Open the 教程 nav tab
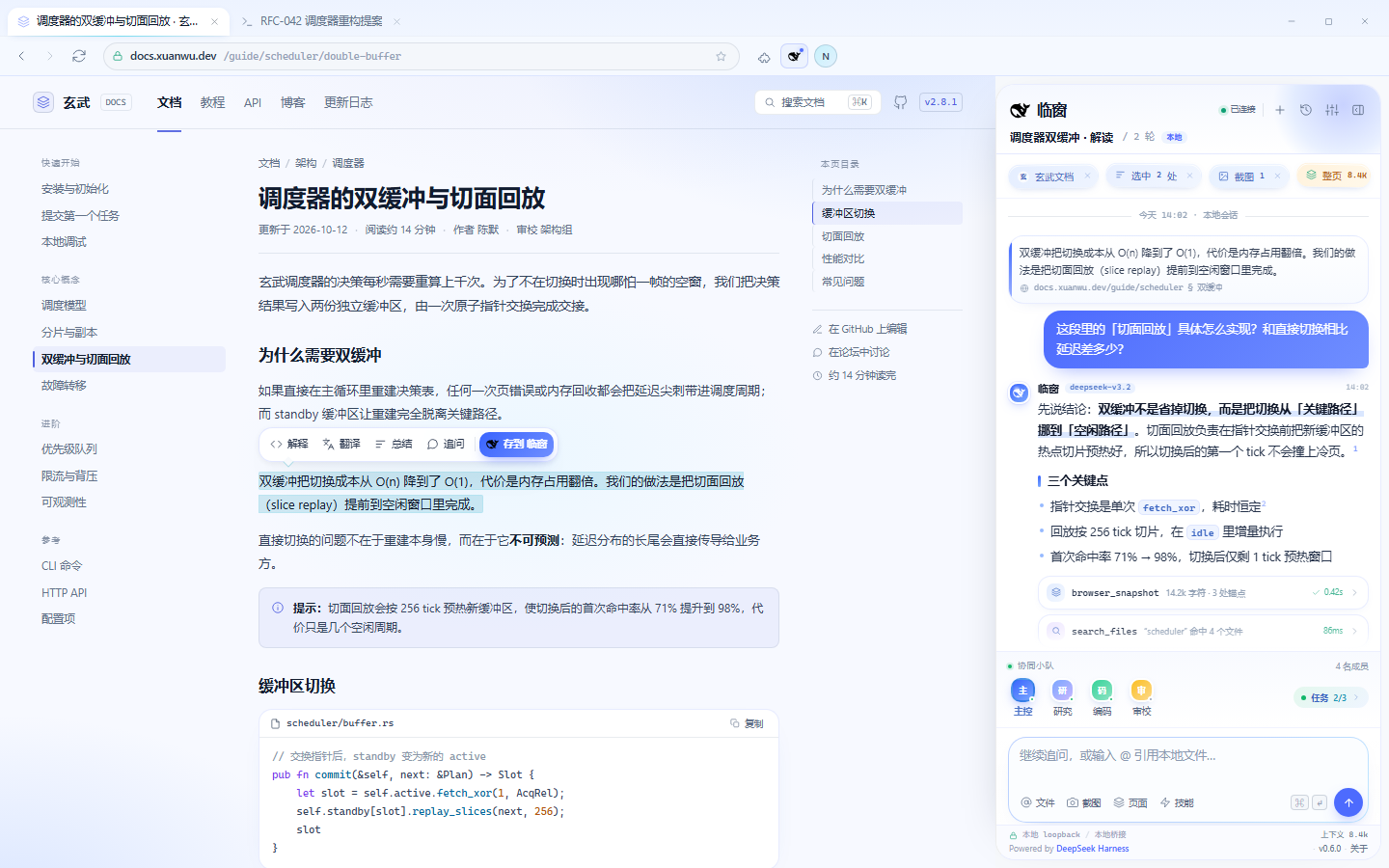This screenshot has width=1389, height=868. coord(212,102)
